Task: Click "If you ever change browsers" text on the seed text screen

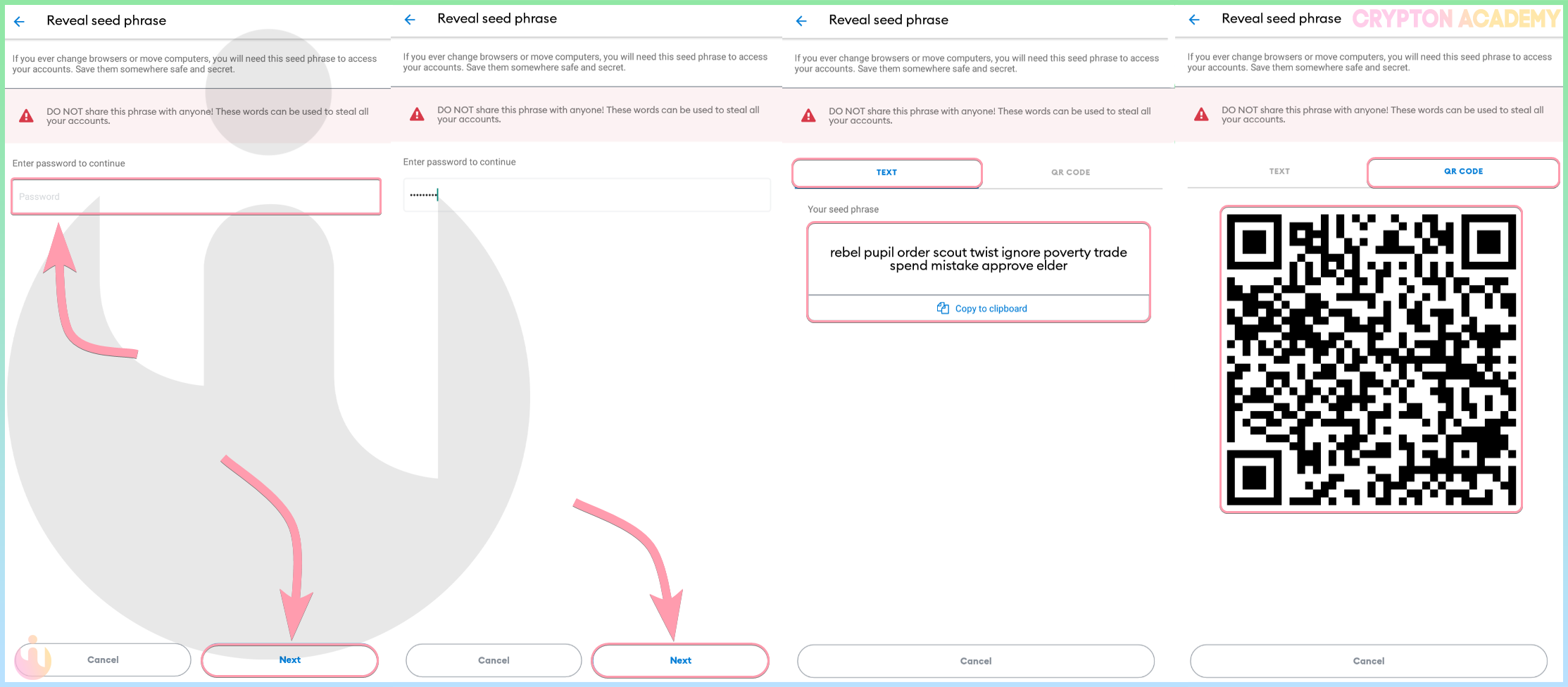Action: [x=977, y=63]
